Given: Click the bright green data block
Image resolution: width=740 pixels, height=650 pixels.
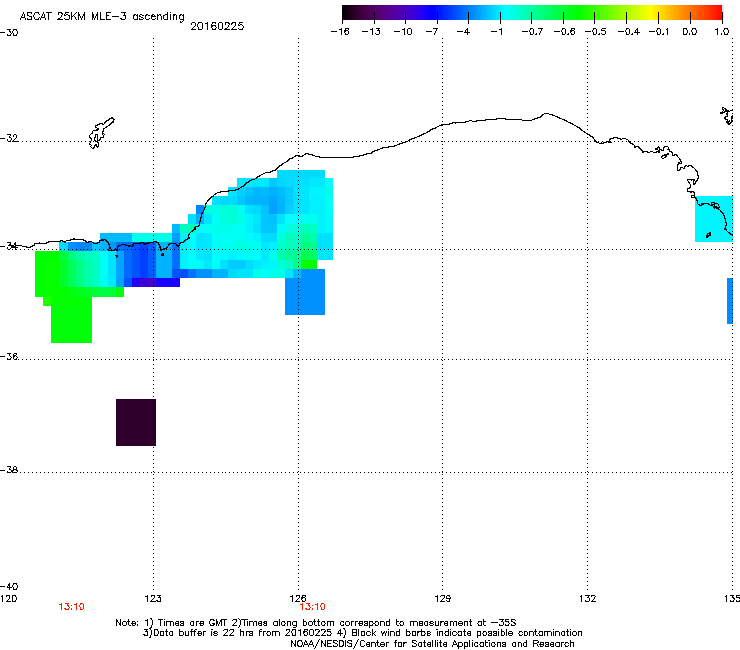Looking at the screenshot, I should [71, 320].
